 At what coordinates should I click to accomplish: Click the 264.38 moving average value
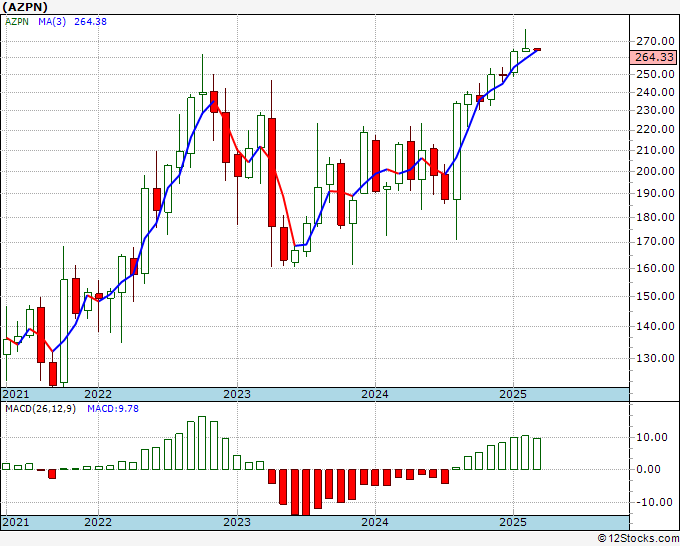point(90,21)
